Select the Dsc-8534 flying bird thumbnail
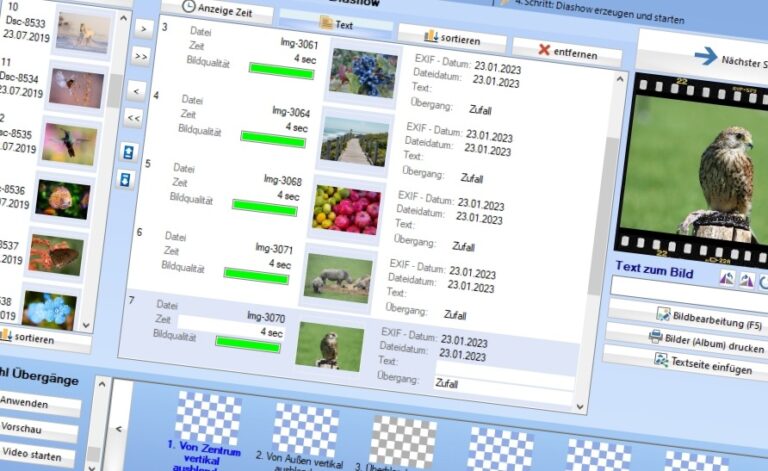The width and height of the screenshot is (768, 471). click(x=76, y=89)
